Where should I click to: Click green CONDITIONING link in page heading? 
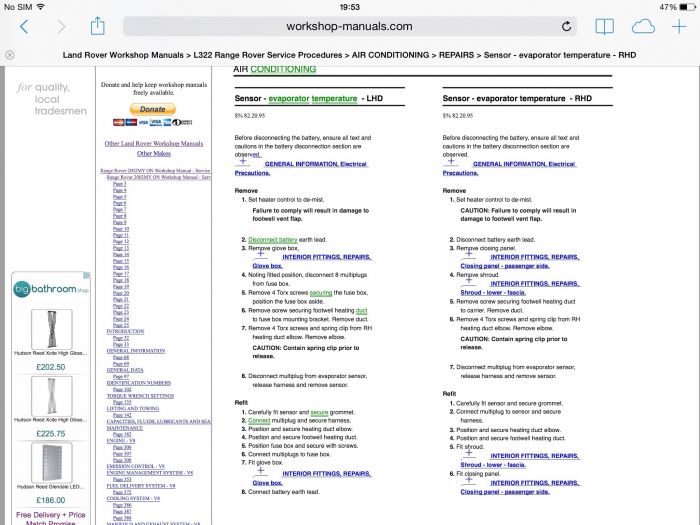283,69
